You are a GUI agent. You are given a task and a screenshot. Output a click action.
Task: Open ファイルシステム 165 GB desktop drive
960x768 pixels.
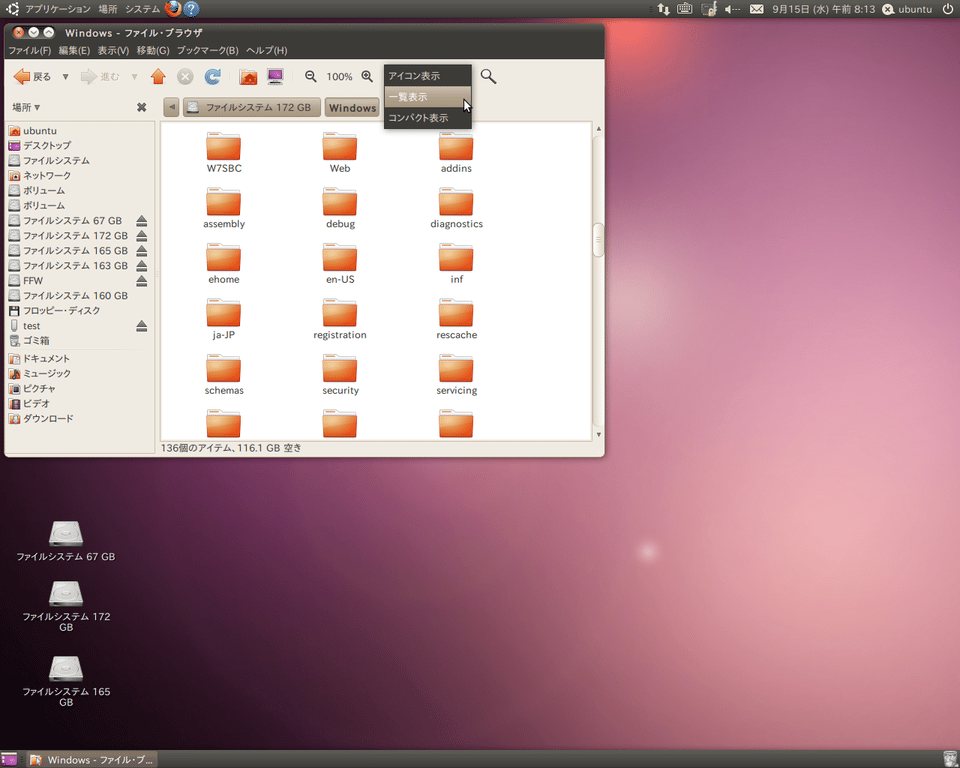click(x=66, y=682)
